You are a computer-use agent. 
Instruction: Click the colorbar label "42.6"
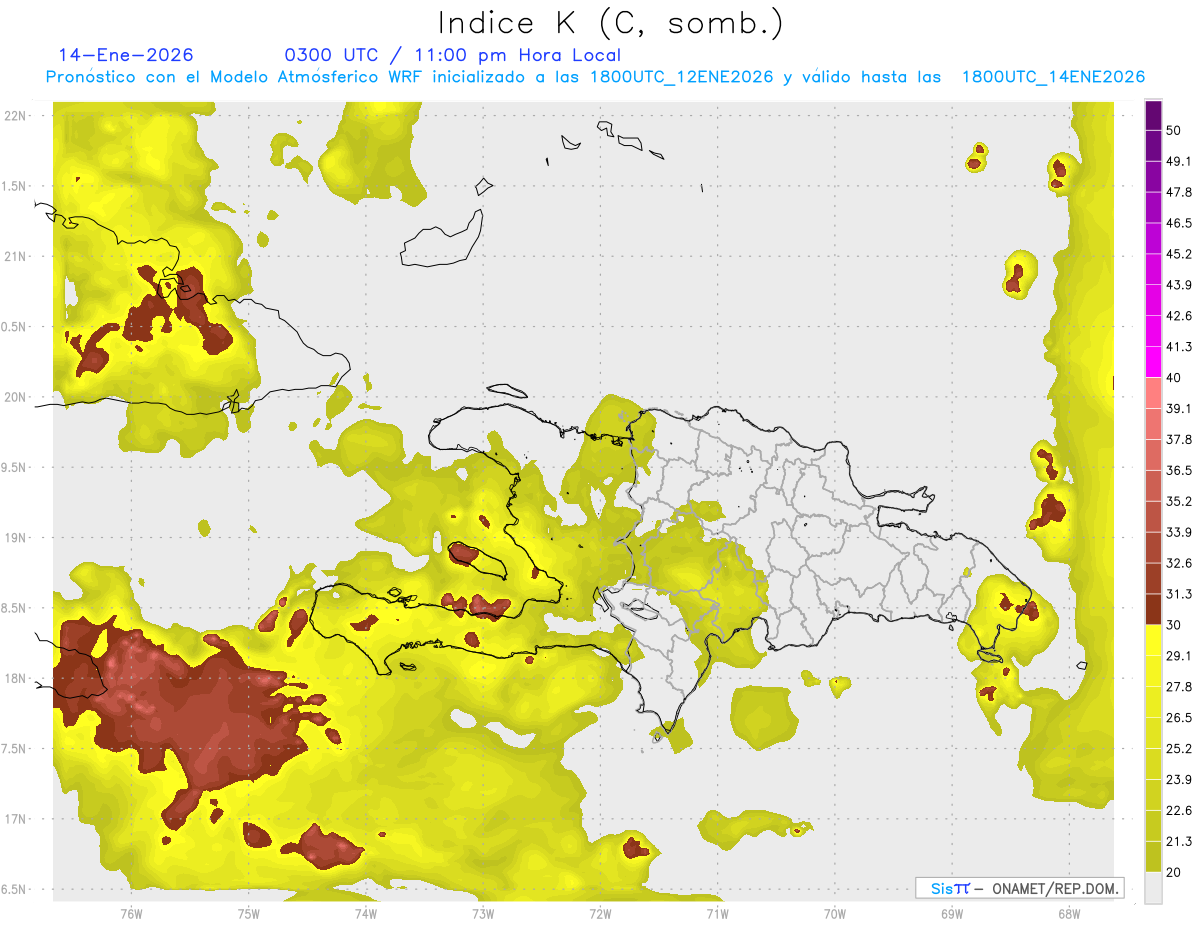pyautogui.click(x=1179, y=316)
